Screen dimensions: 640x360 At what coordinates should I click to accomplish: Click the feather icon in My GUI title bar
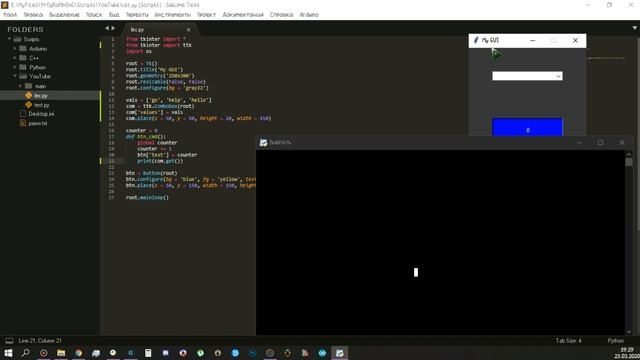click(x=476, y=40)
